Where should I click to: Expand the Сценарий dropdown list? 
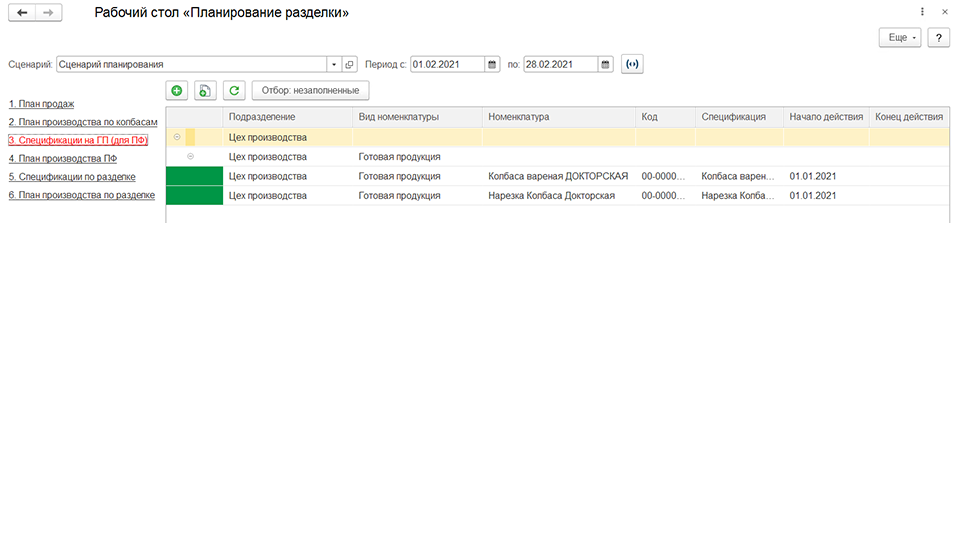[x=334, y=64]
